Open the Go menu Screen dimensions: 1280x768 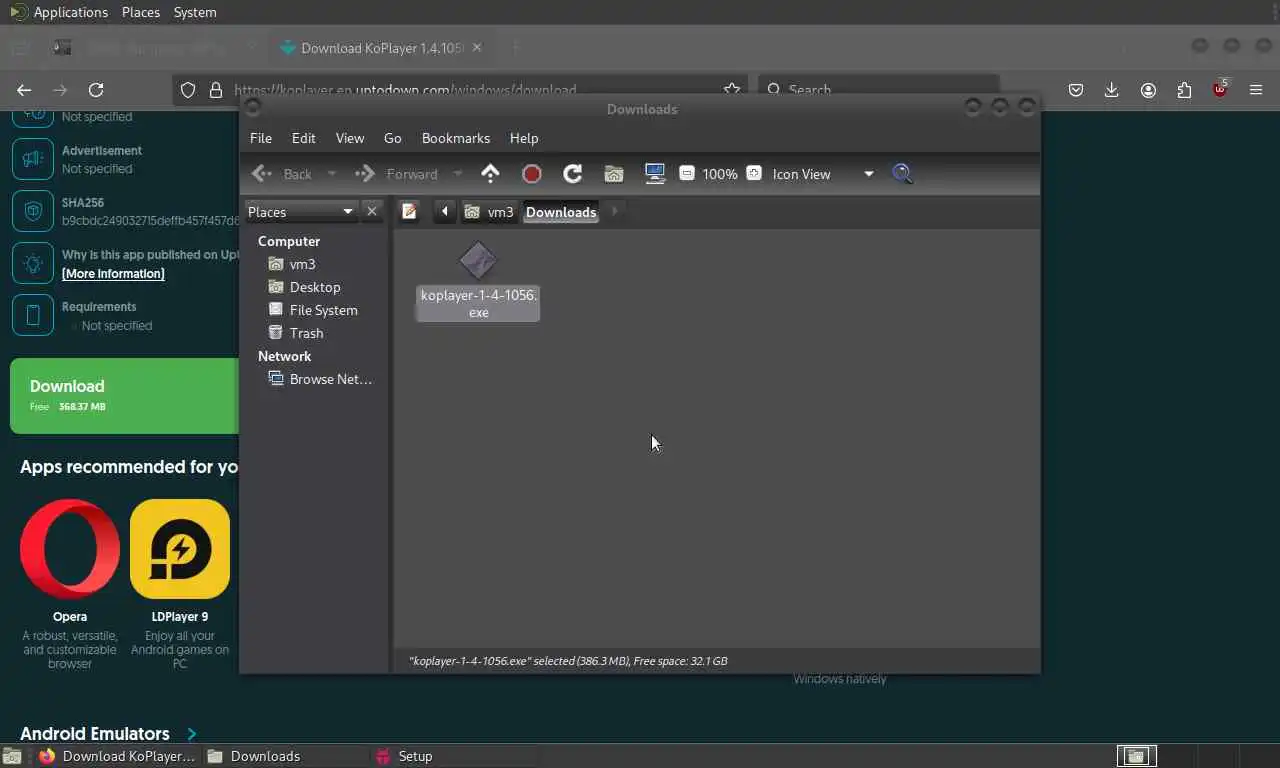393,138
